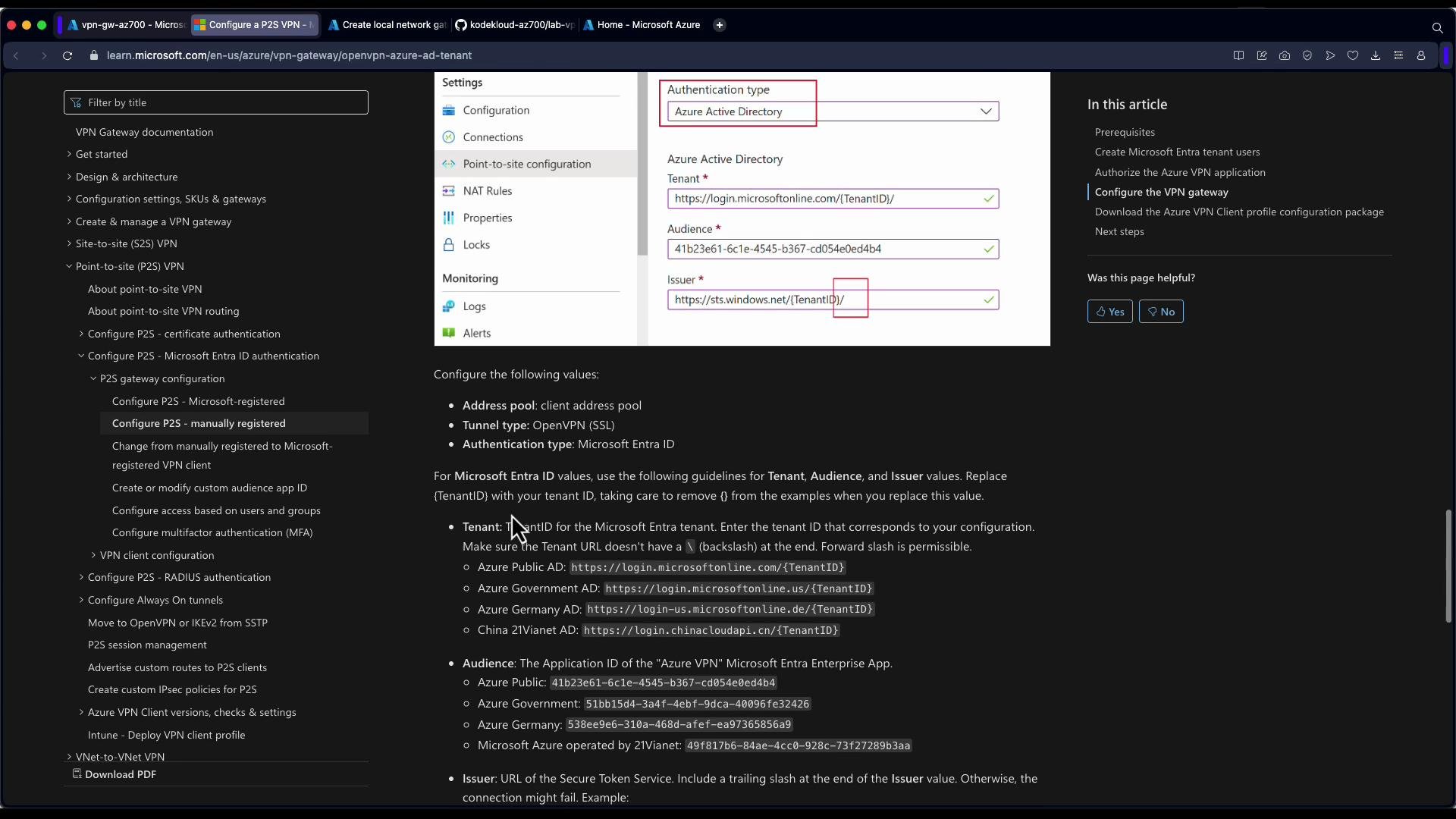1456x819 pixels.
Task: Open the browser menu lines icon
Action: (1398, 55)
